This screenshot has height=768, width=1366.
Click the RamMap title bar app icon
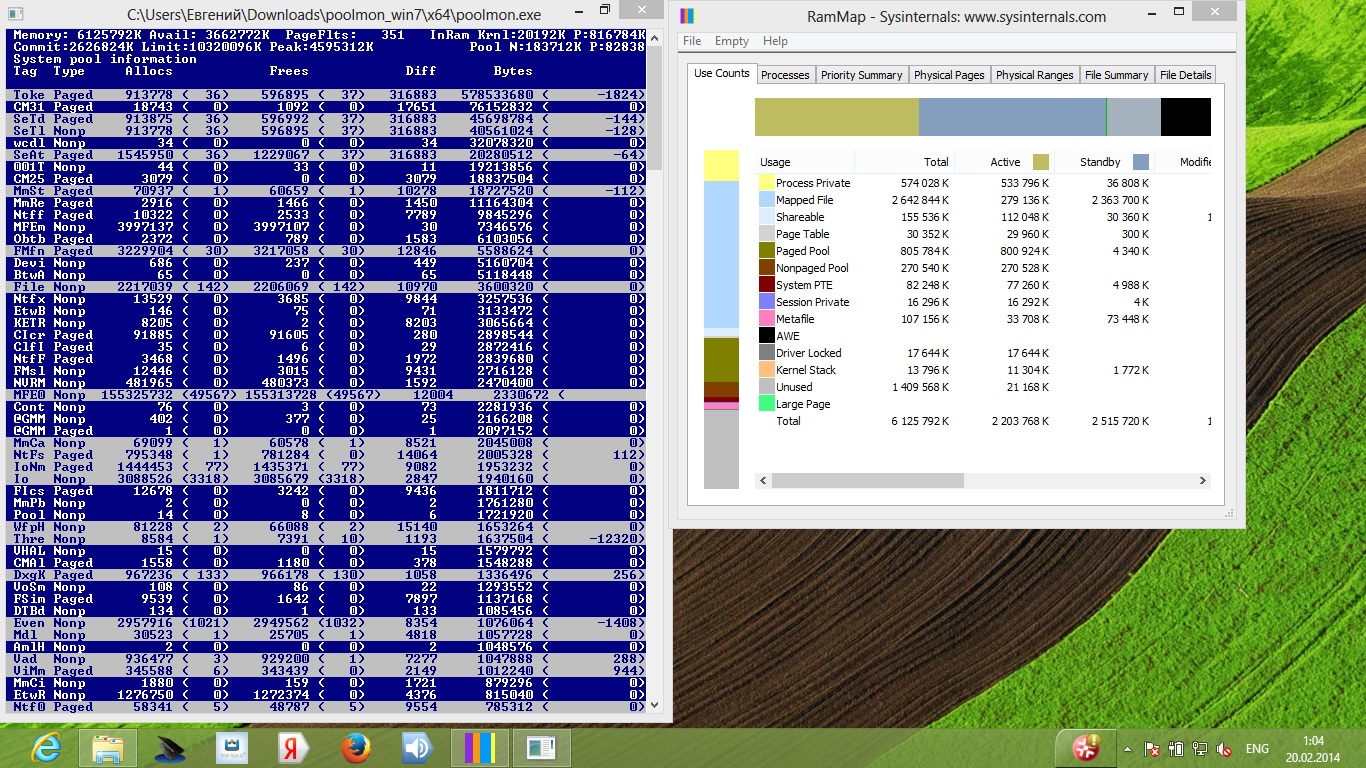pyautogui.click(x=686, y=16)
